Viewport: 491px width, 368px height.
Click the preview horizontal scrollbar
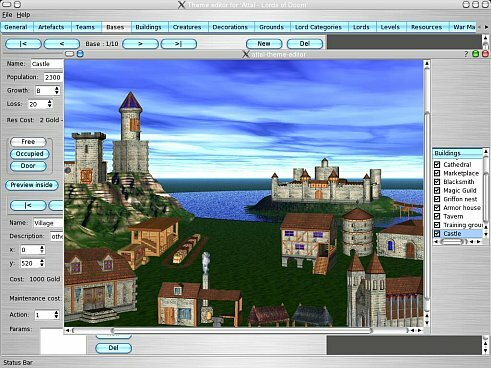click(x=242, y=331)
